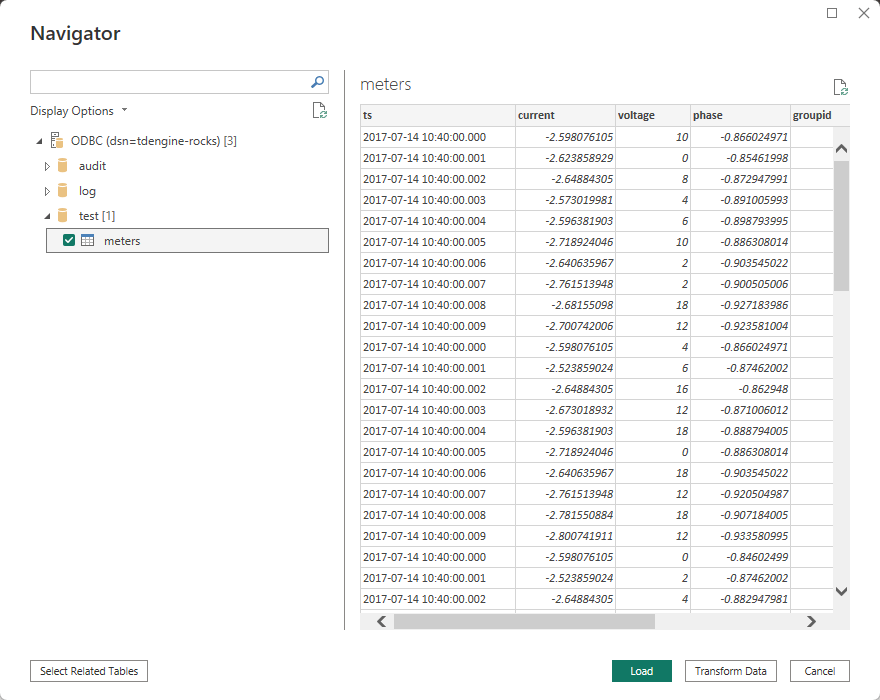Collapse the test database node
The height and width of the screenshot is (700, 880).
pyautogui.click(x=47, y=216)
